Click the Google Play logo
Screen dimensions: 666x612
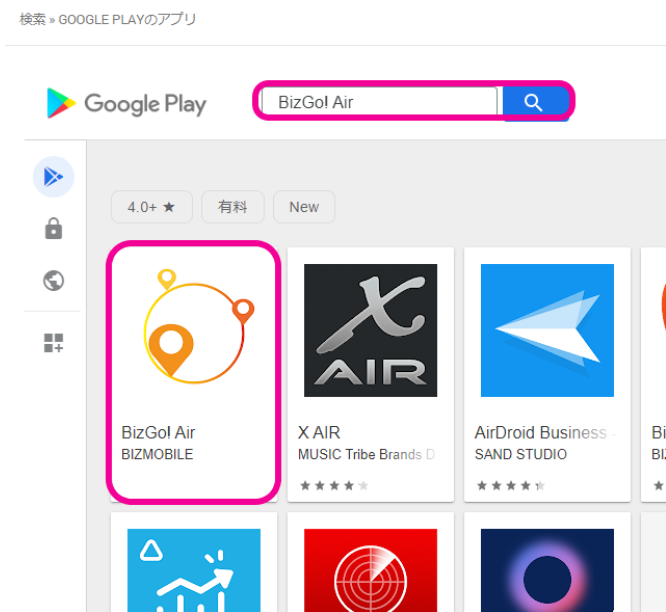click(x=126, y=103)
